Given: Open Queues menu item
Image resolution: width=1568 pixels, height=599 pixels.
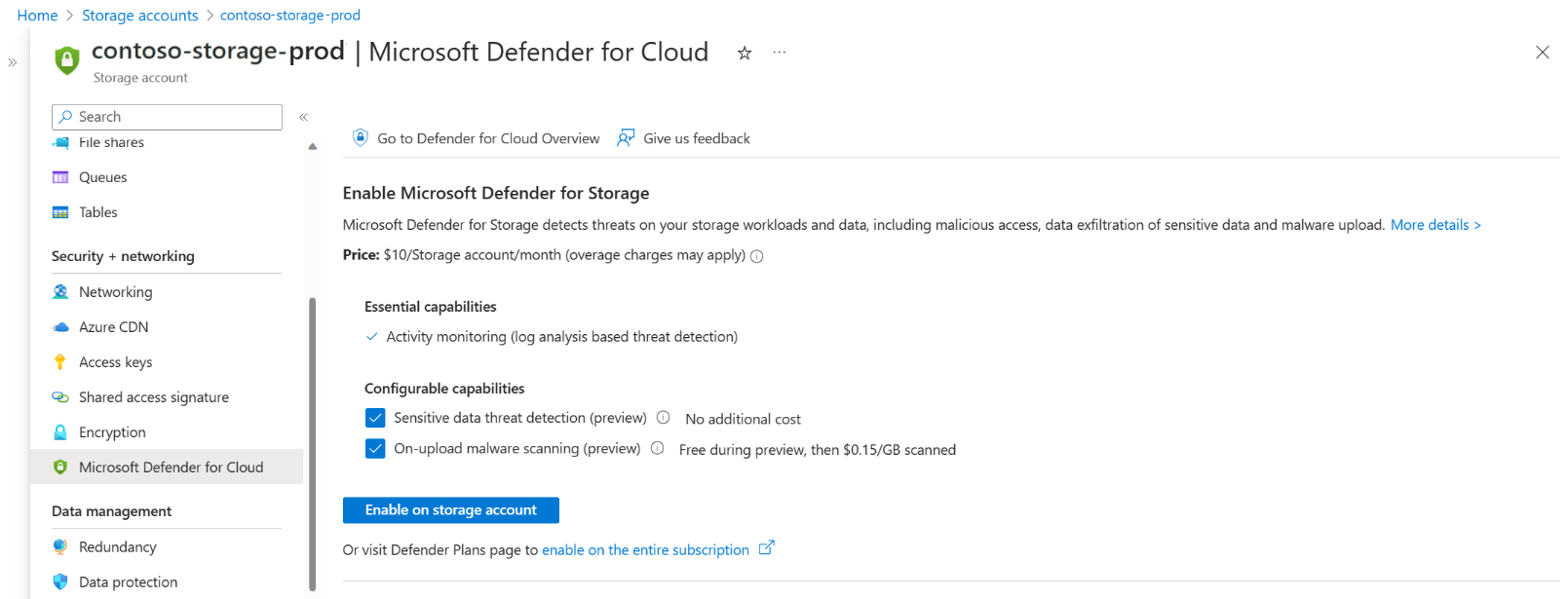Looking at the screenshot, I should (103, 177).
